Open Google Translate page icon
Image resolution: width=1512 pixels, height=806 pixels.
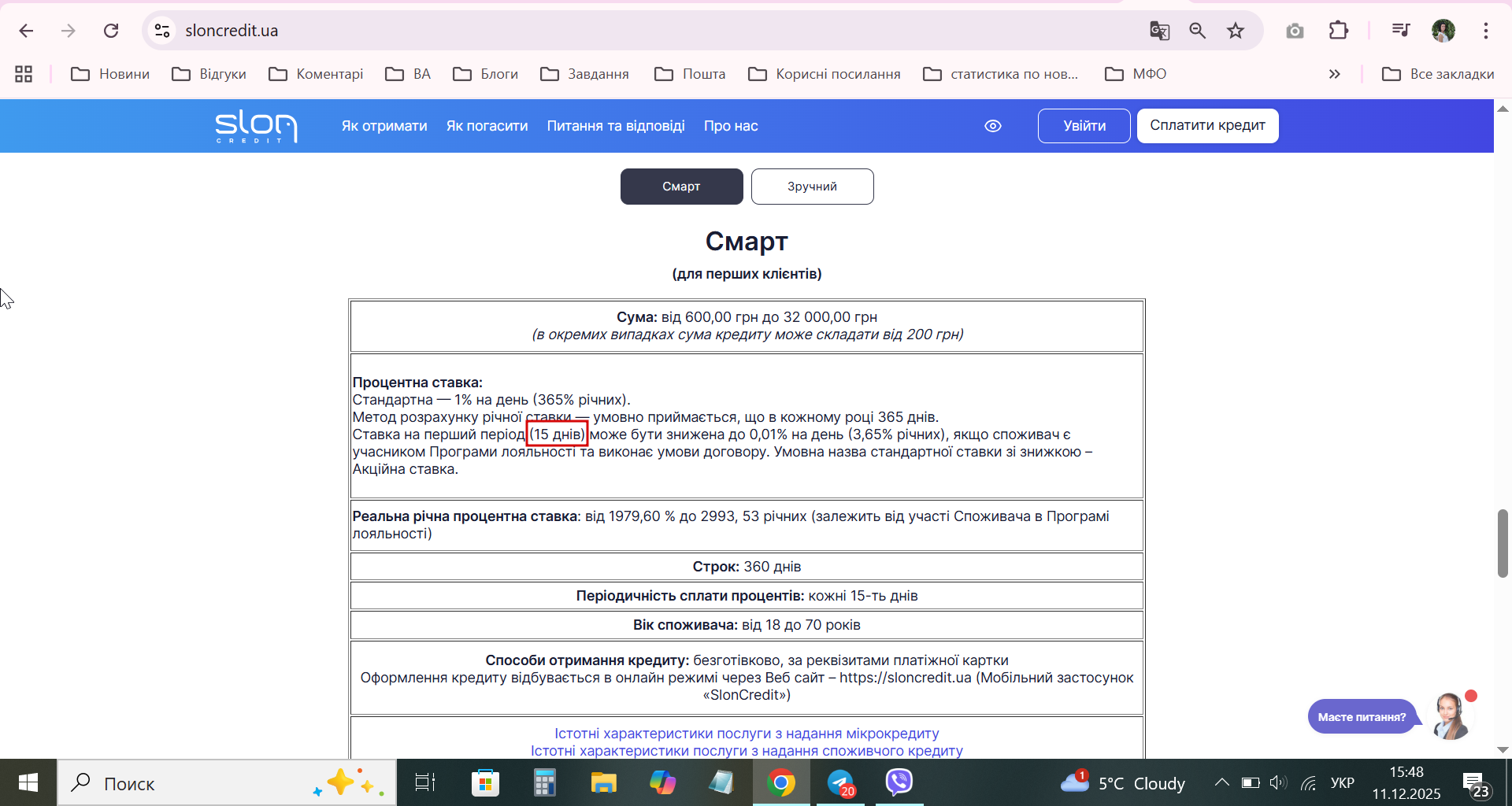1159,31
